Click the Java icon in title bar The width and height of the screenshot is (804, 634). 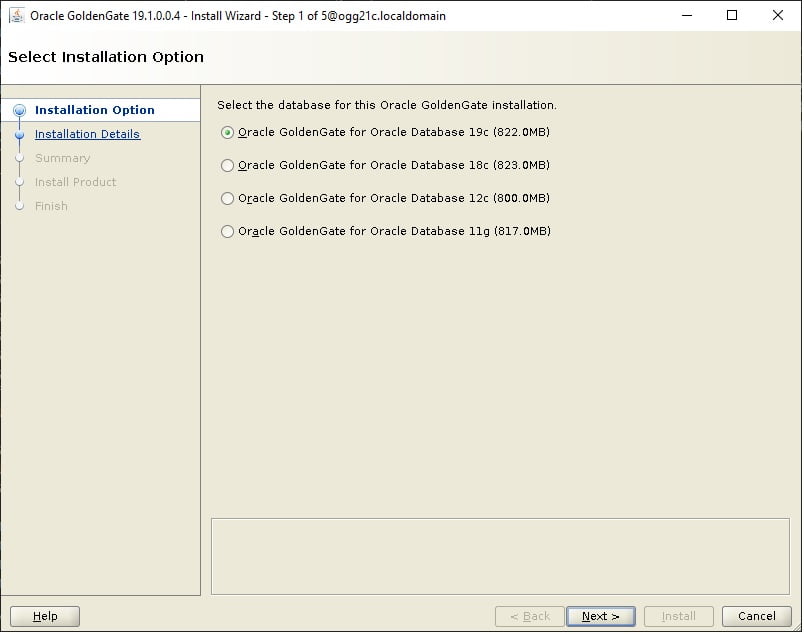(17, 15)
